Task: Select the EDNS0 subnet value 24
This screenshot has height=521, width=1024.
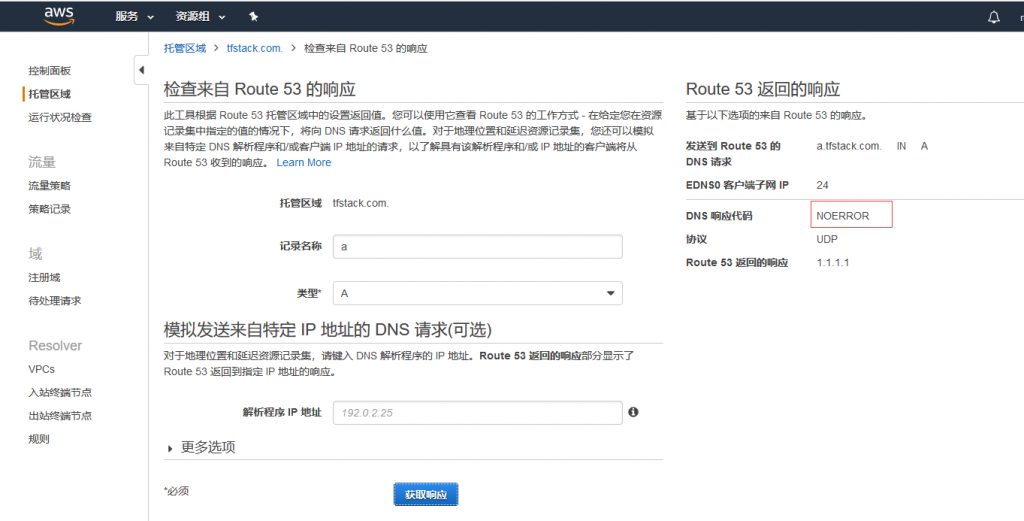Action: pos(822,185)
